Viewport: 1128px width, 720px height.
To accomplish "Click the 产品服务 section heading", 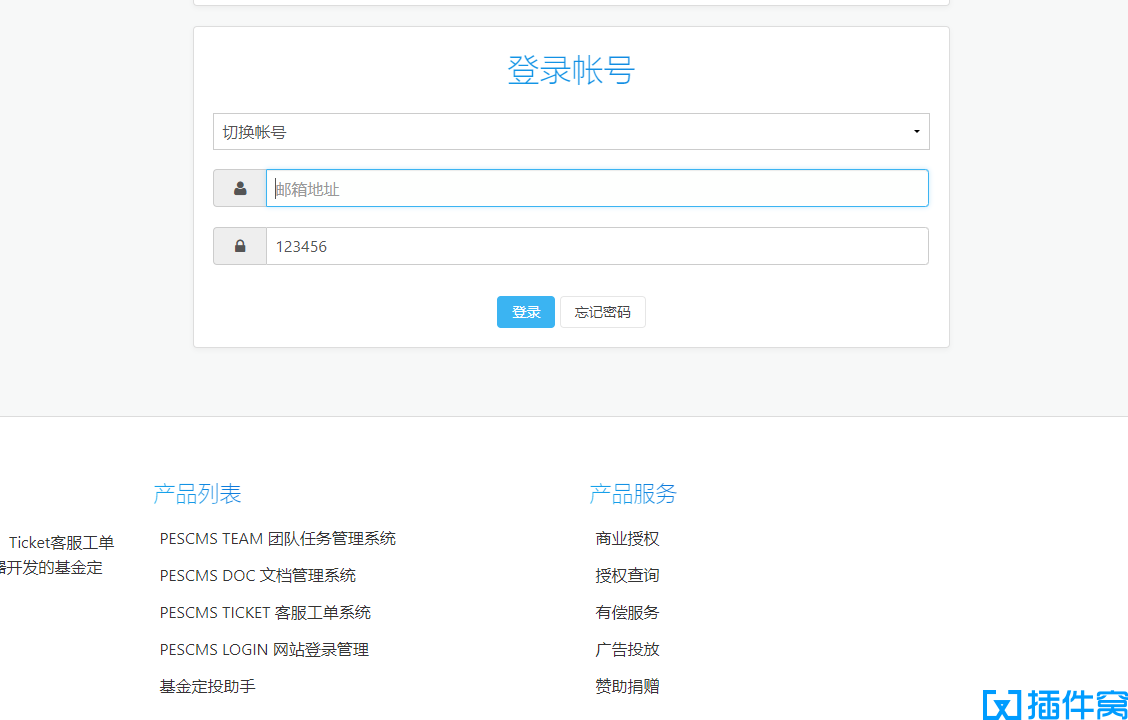I will (633, 493).
